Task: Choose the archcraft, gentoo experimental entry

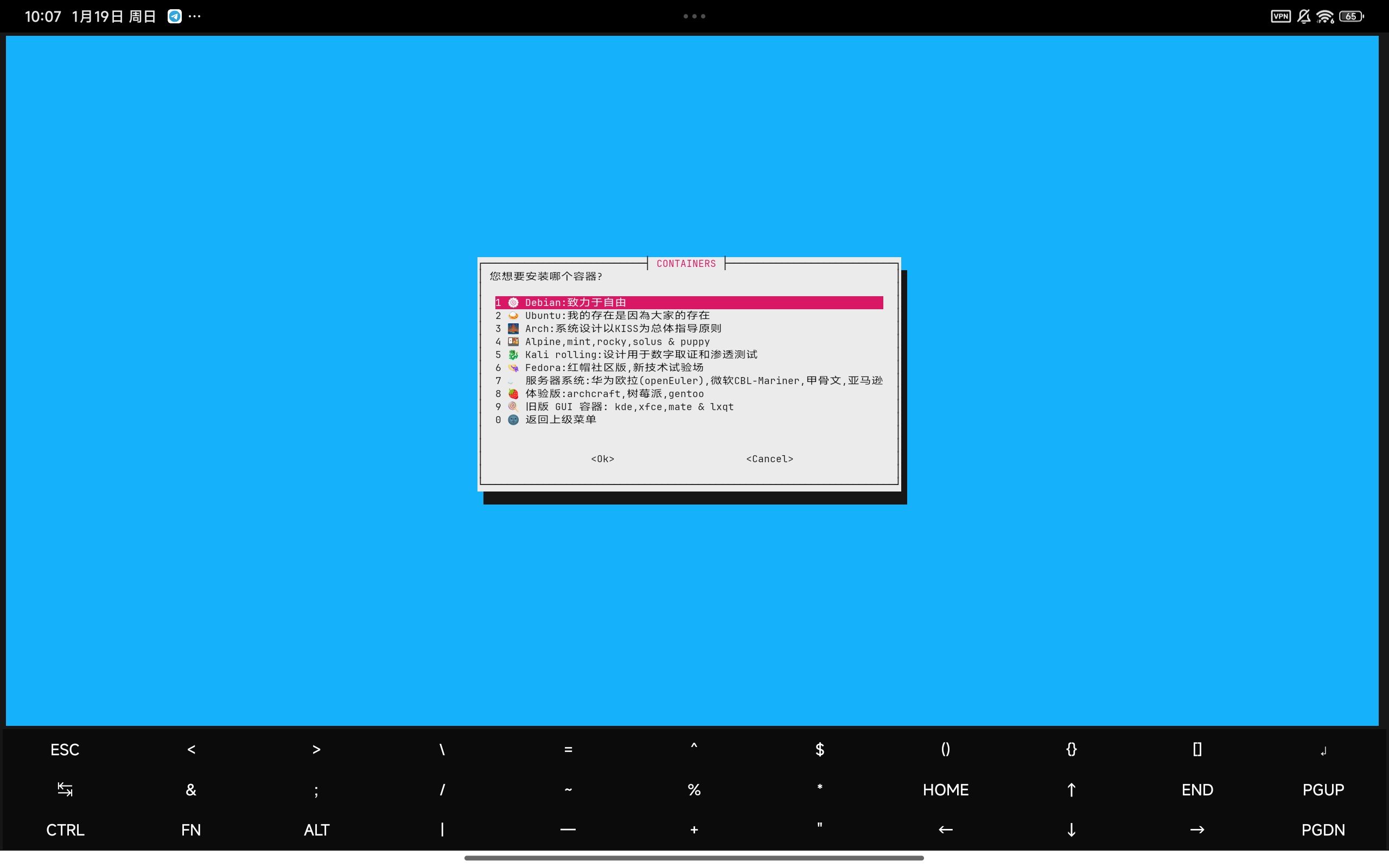Action: pos(689,394)
